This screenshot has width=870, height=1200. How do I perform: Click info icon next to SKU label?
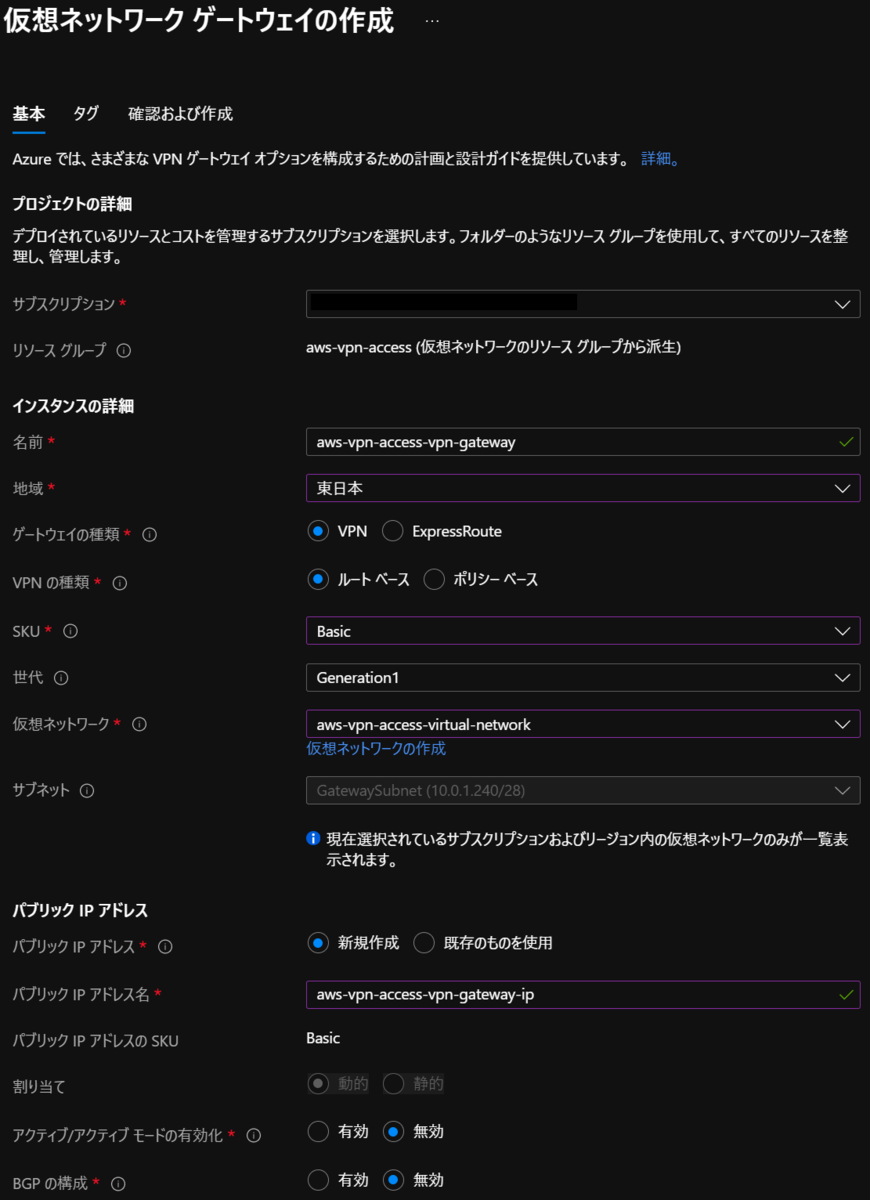pos(71,631)
